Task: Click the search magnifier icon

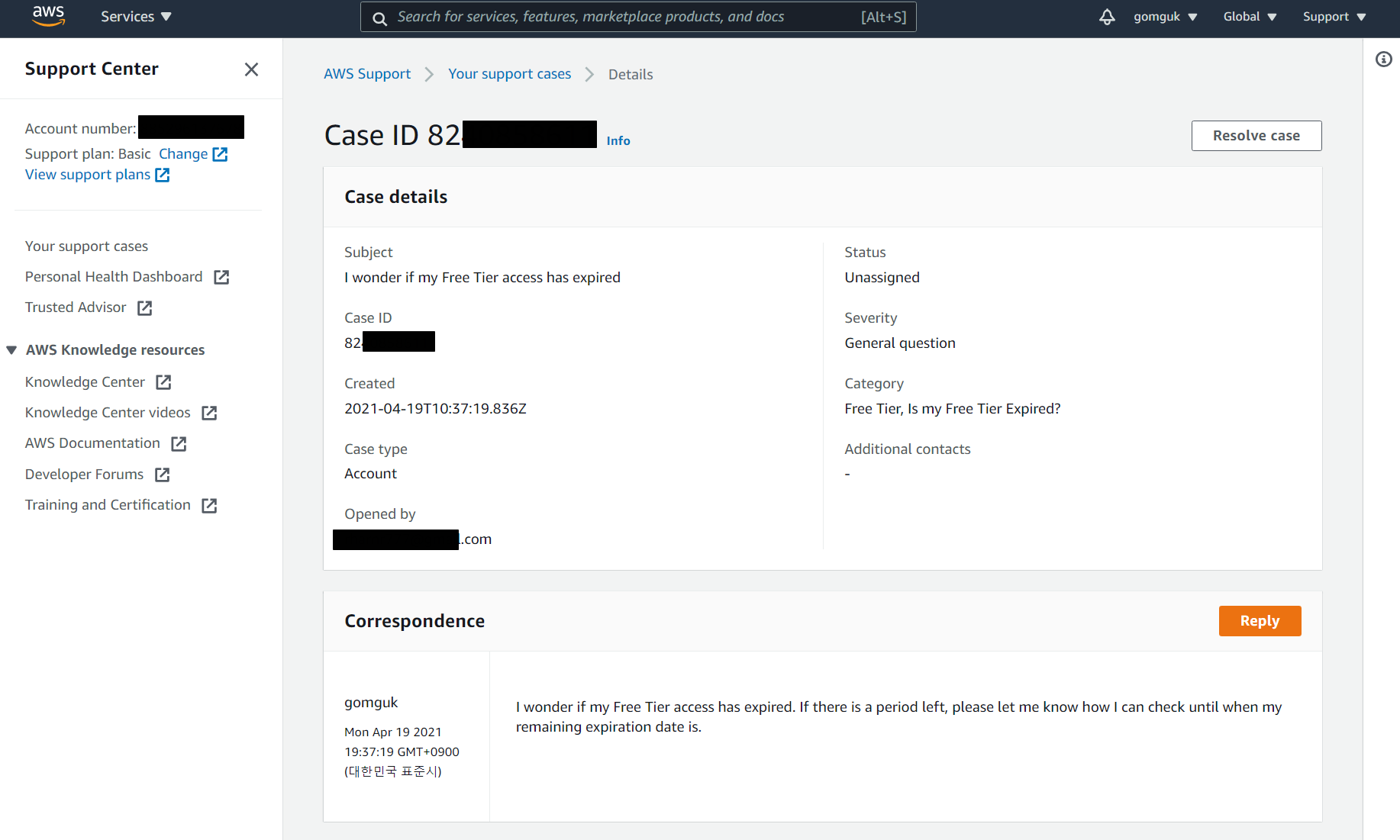Action: click(379, 18)
